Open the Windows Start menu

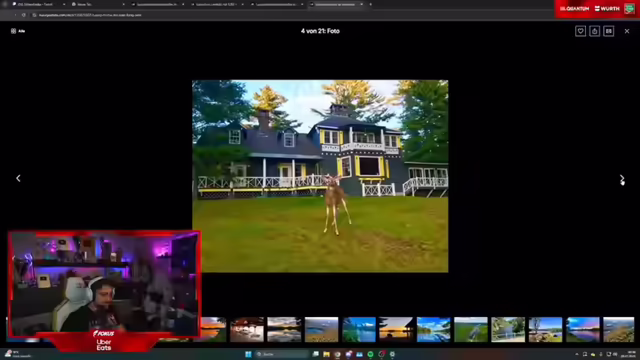coord(248,354)
